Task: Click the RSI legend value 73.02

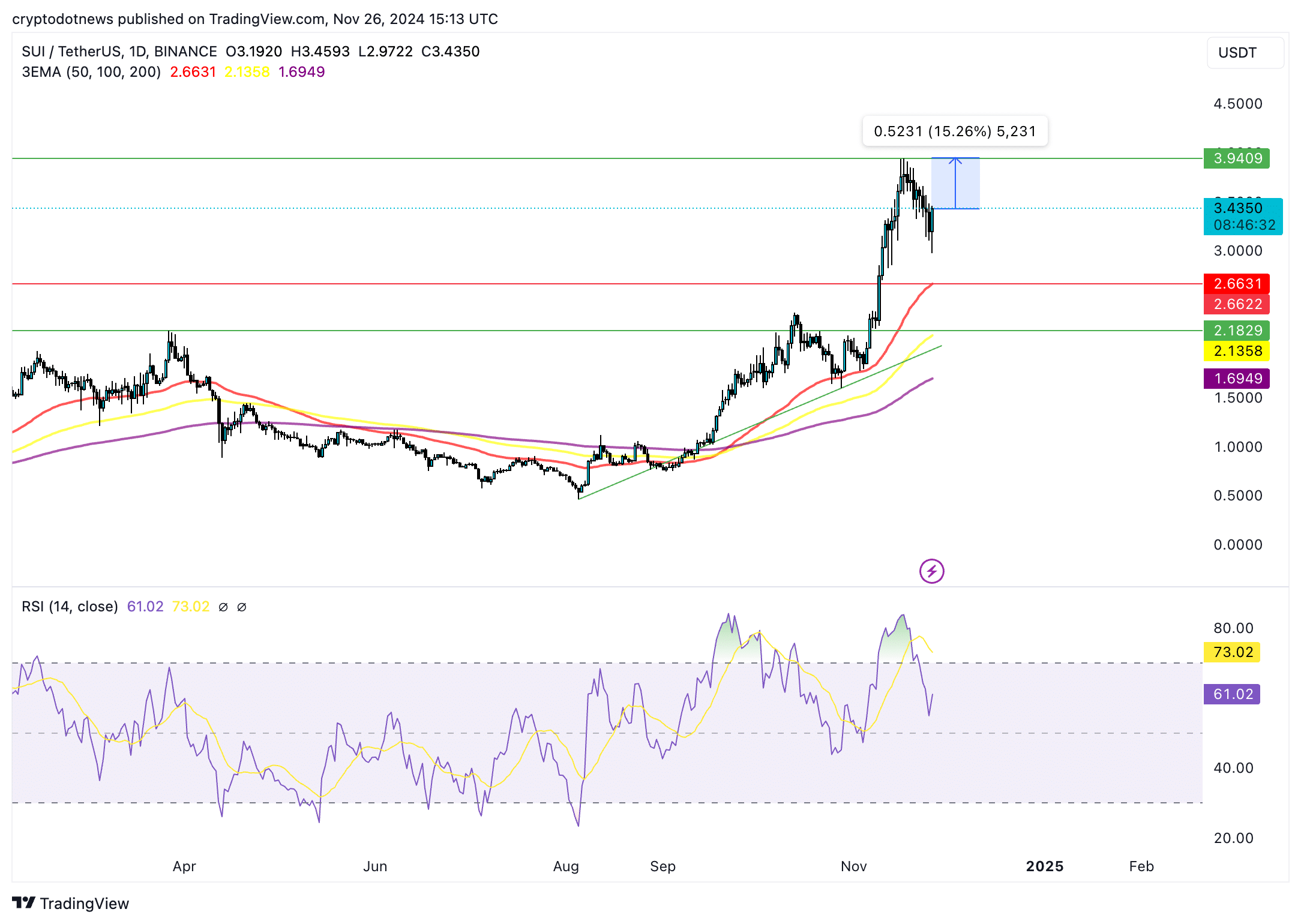Action: pos(191,607)
